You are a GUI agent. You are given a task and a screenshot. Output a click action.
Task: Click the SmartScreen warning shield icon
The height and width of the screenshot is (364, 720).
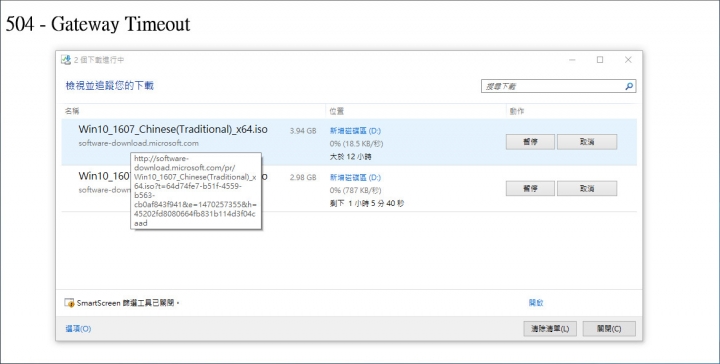point(69,303)
